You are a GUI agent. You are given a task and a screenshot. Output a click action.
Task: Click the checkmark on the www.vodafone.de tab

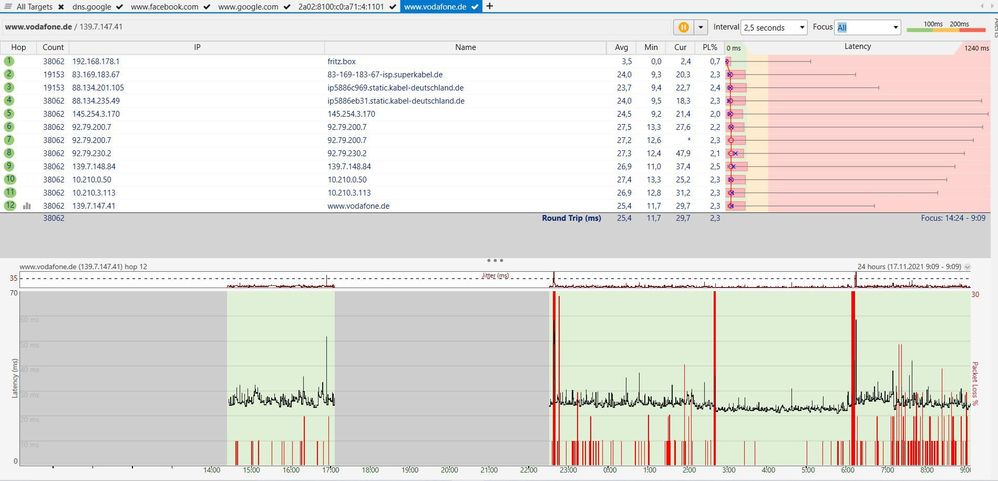pos(475,6)
